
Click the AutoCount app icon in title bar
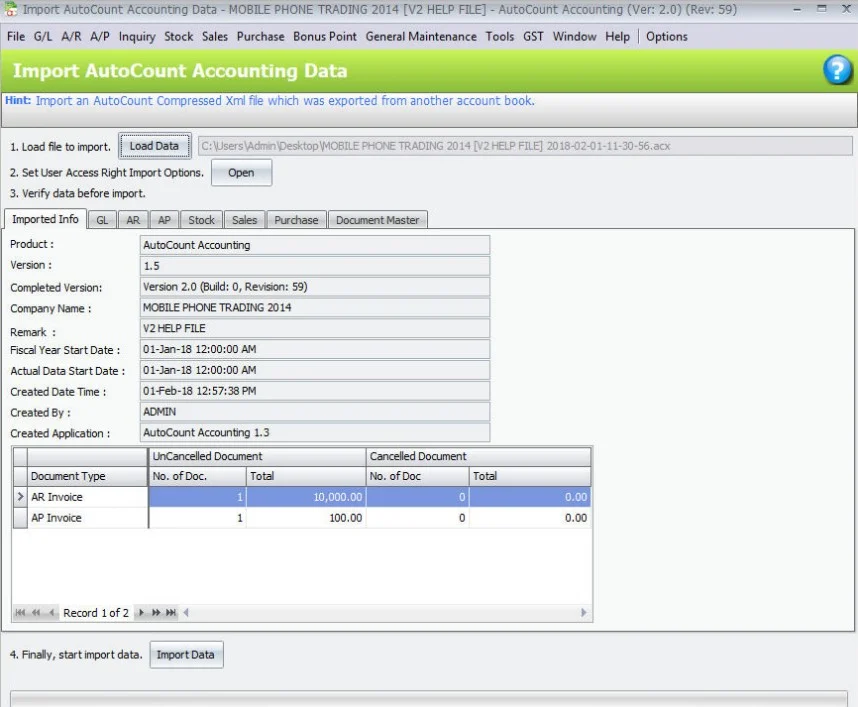(x=10, y=10)
